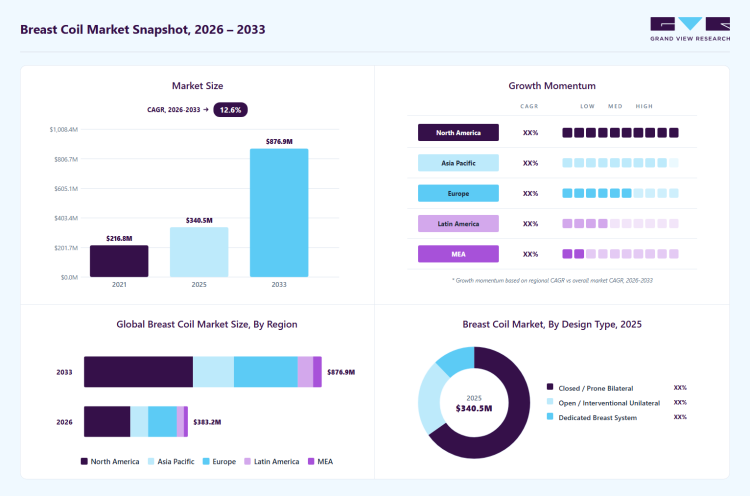The height and width of the screenshot is (496, 750).
Task: Select the 2021 market size bar
Action: click(119, 261)
